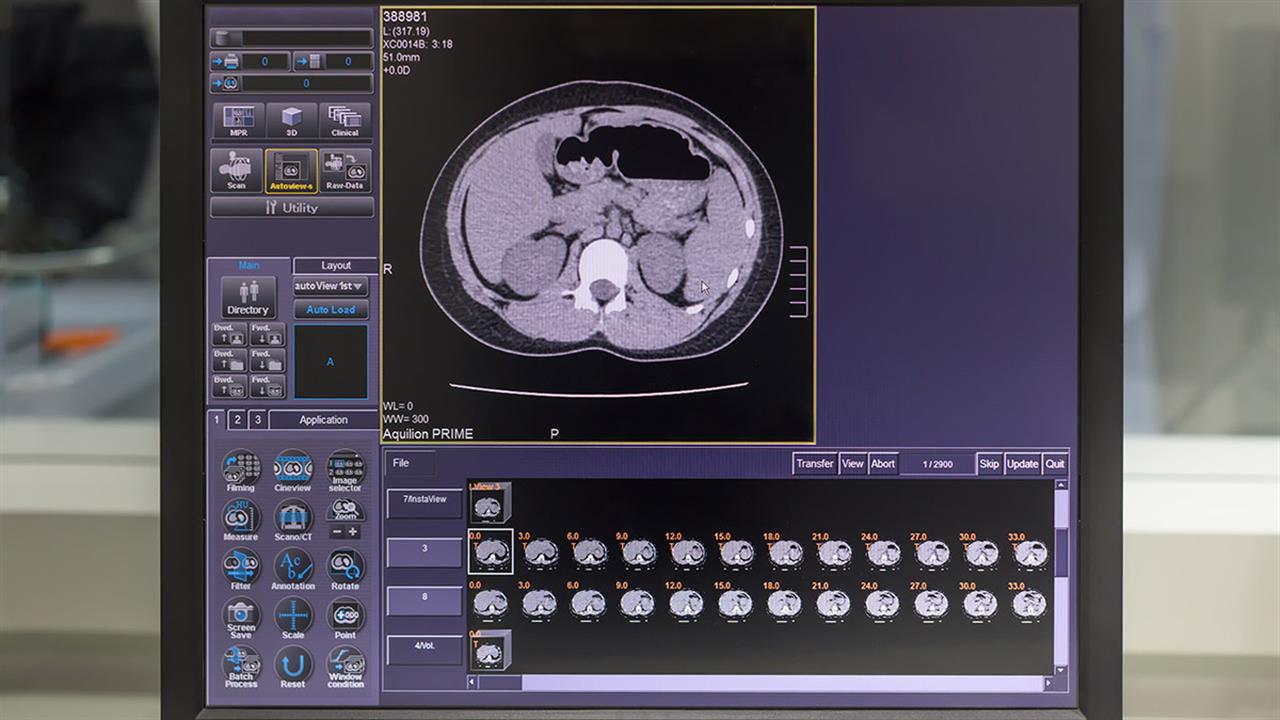Select the Measure HU tool
The image size is (1280, 720).
(x=240, y=518)
